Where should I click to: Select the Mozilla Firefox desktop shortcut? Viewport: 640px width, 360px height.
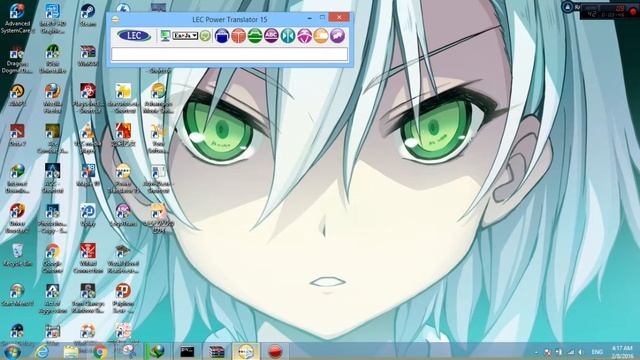[53, 98]
